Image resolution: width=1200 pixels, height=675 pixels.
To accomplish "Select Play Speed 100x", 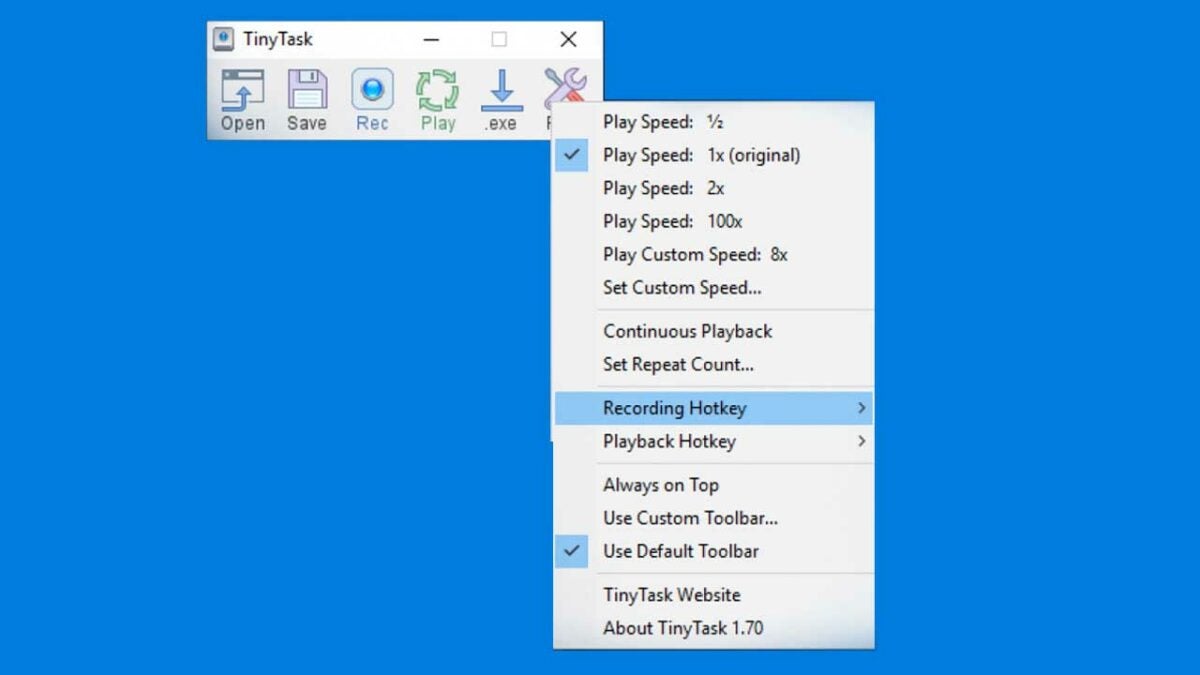I will click(x=672, y=221).
